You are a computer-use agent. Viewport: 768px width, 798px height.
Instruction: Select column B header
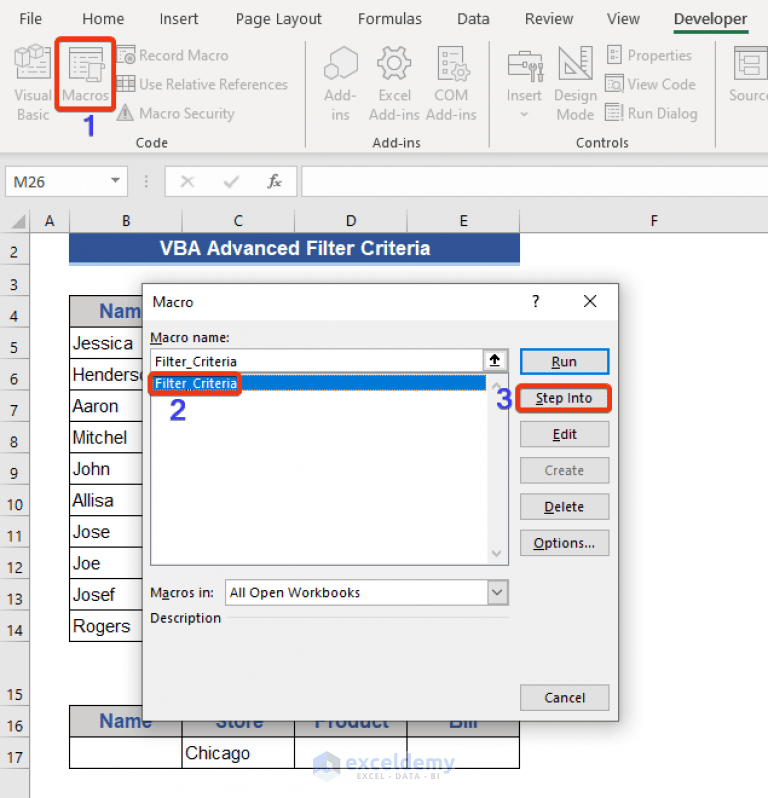coord(126,221)
